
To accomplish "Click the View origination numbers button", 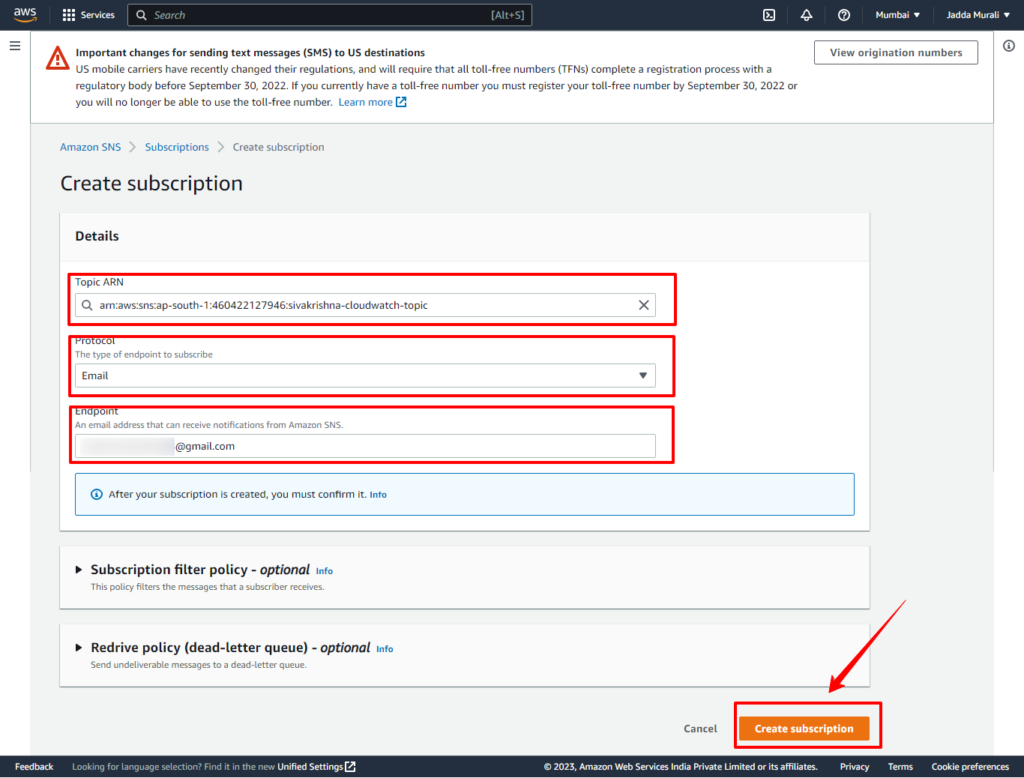I will (895, 52).
